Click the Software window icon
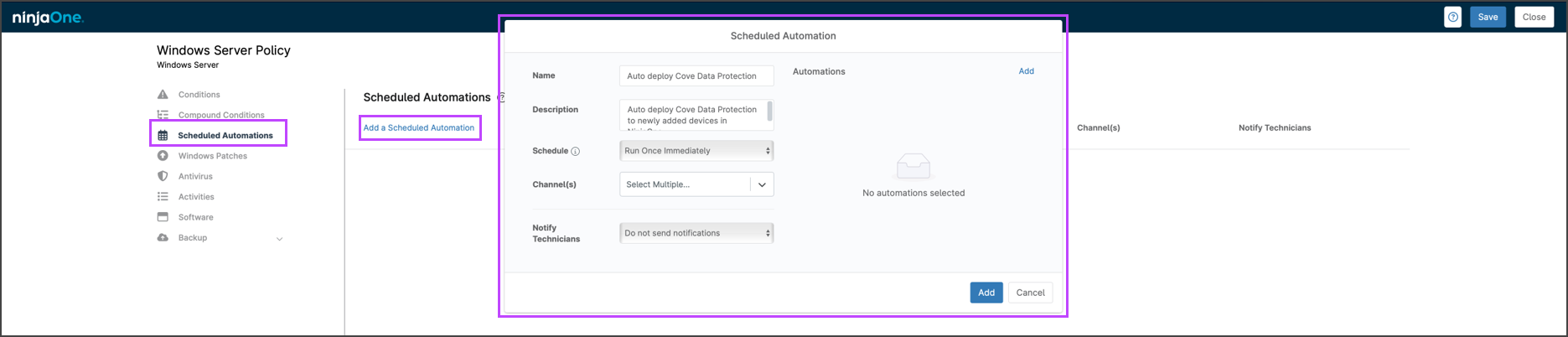 pyautogui.click(x=163, y=217)
